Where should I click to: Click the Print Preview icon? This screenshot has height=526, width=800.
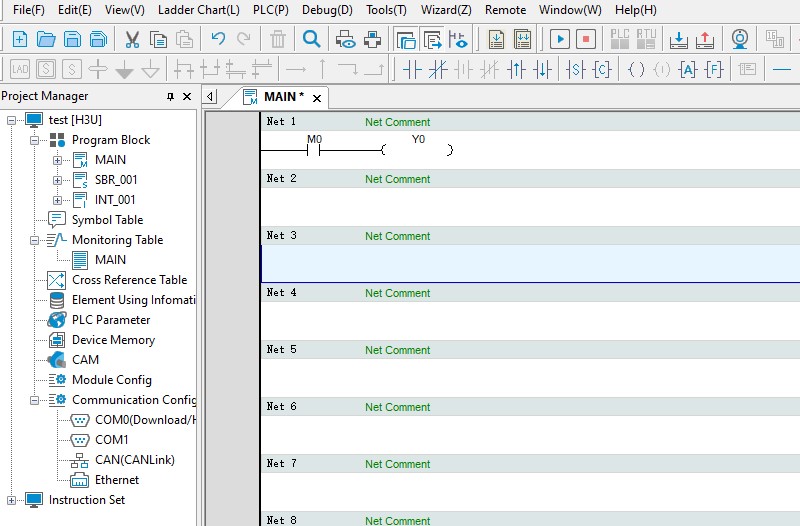click(345, 39)
